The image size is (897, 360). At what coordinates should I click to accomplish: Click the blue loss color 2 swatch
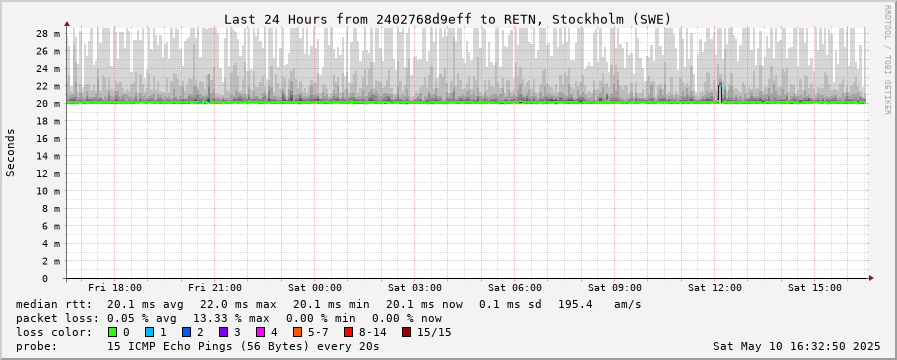186,332
